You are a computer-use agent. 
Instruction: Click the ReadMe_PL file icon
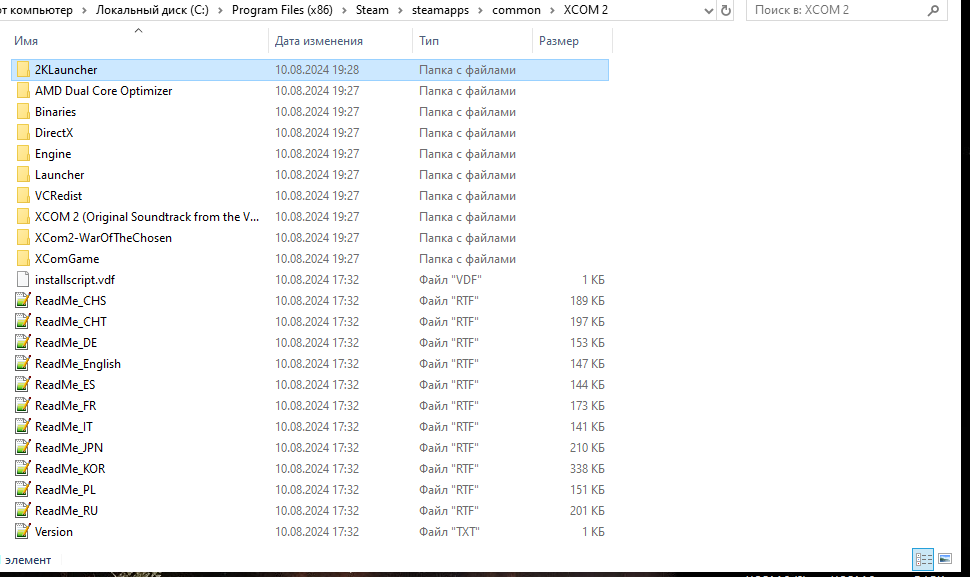(x=23, y=490)
